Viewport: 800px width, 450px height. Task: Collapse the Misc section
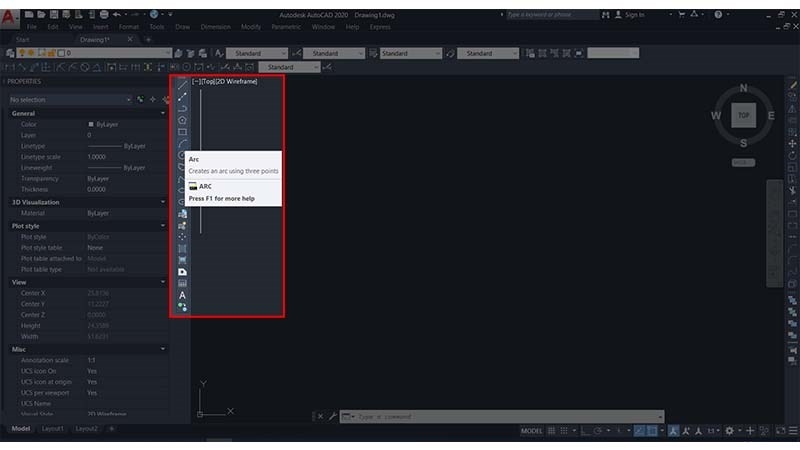[163, 349]
